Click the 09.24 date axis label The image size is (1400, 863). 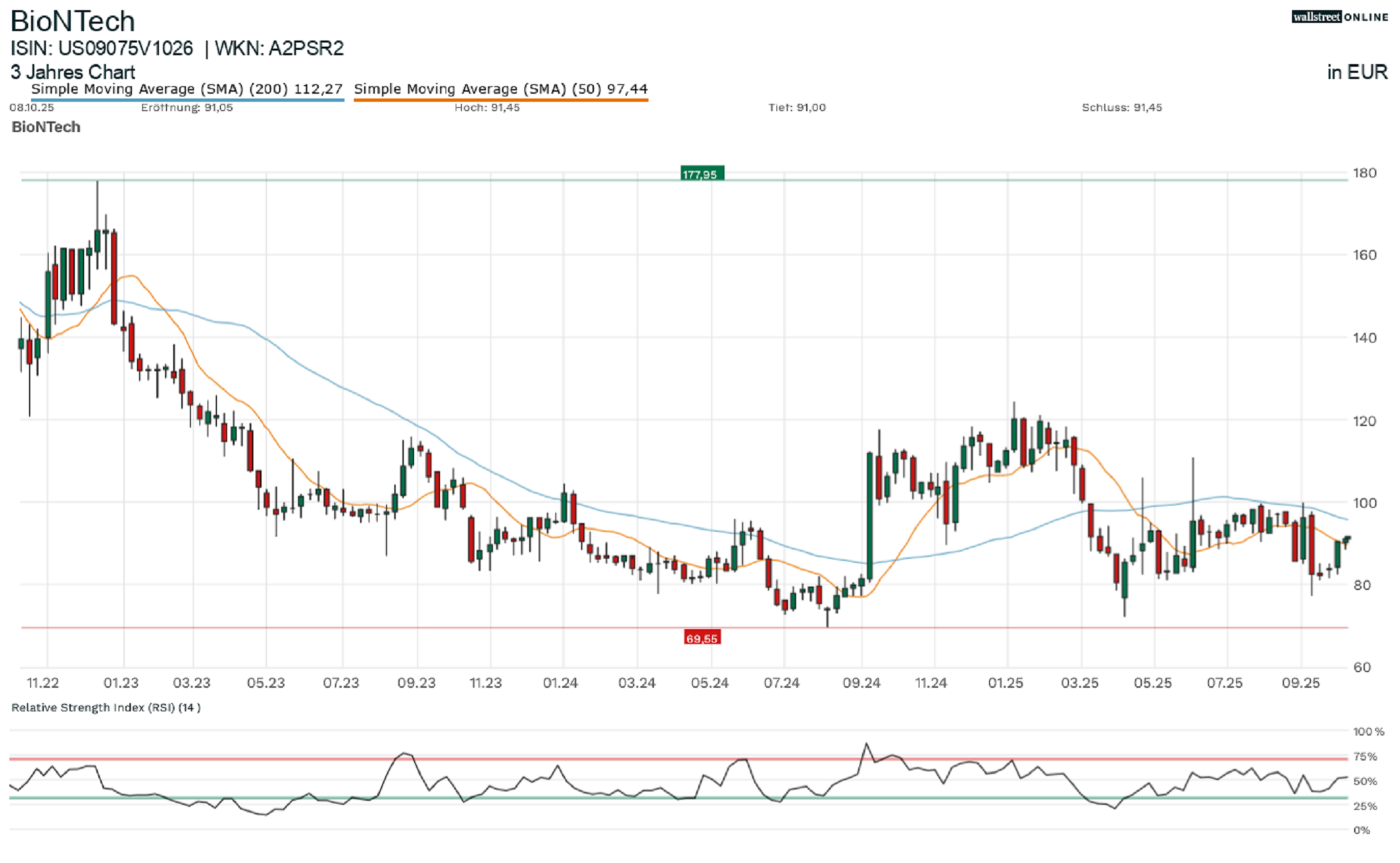861,683
